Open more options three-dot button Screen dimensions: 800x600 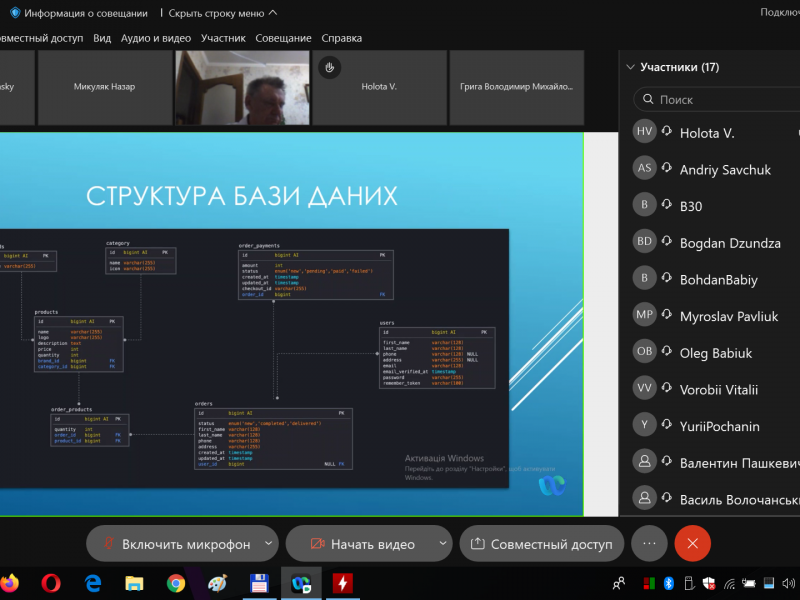click(x=649, y=543)
